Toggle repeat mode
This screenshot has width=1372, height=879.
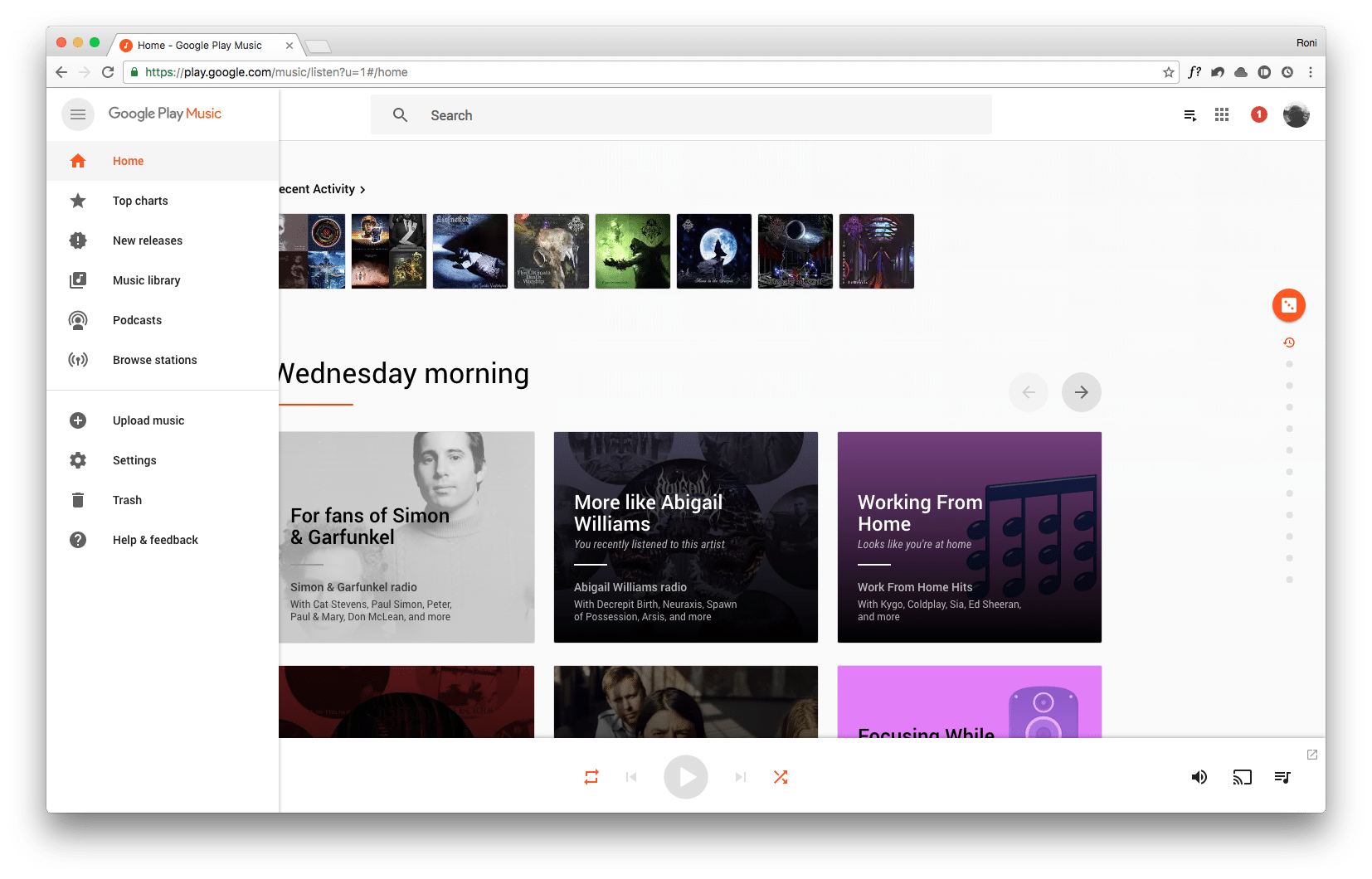point(591,777)
